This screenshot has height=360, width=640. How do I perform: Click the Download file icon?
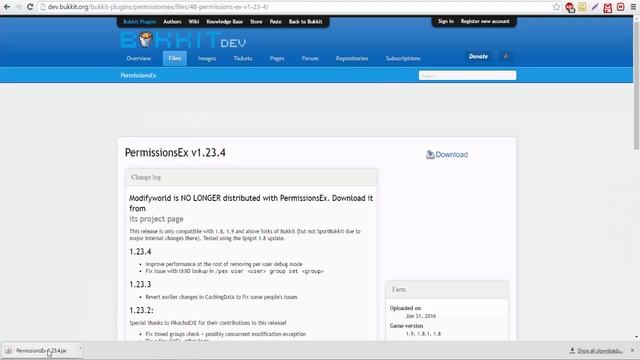pyautogui.click(x=430, y=154)
